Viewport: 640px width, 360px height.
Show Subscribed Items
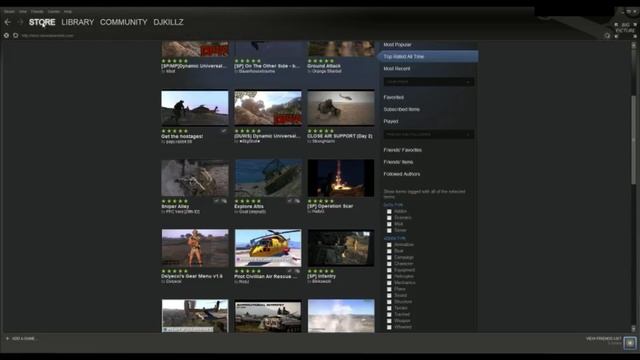[x=402, y=109]
